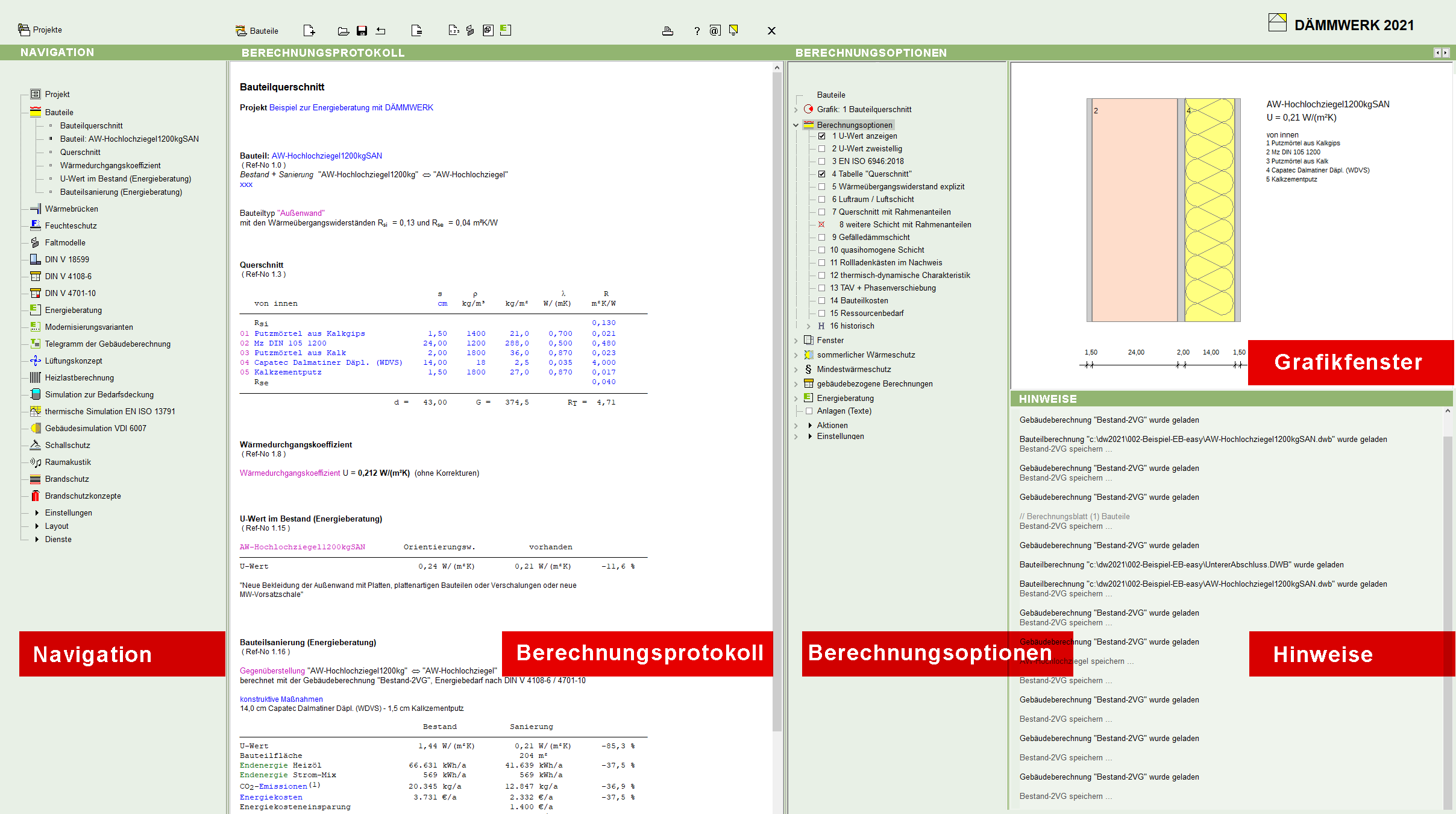Check option 3 EN ISO 6946:2018
1456x814 pixels.
(821, 162)
